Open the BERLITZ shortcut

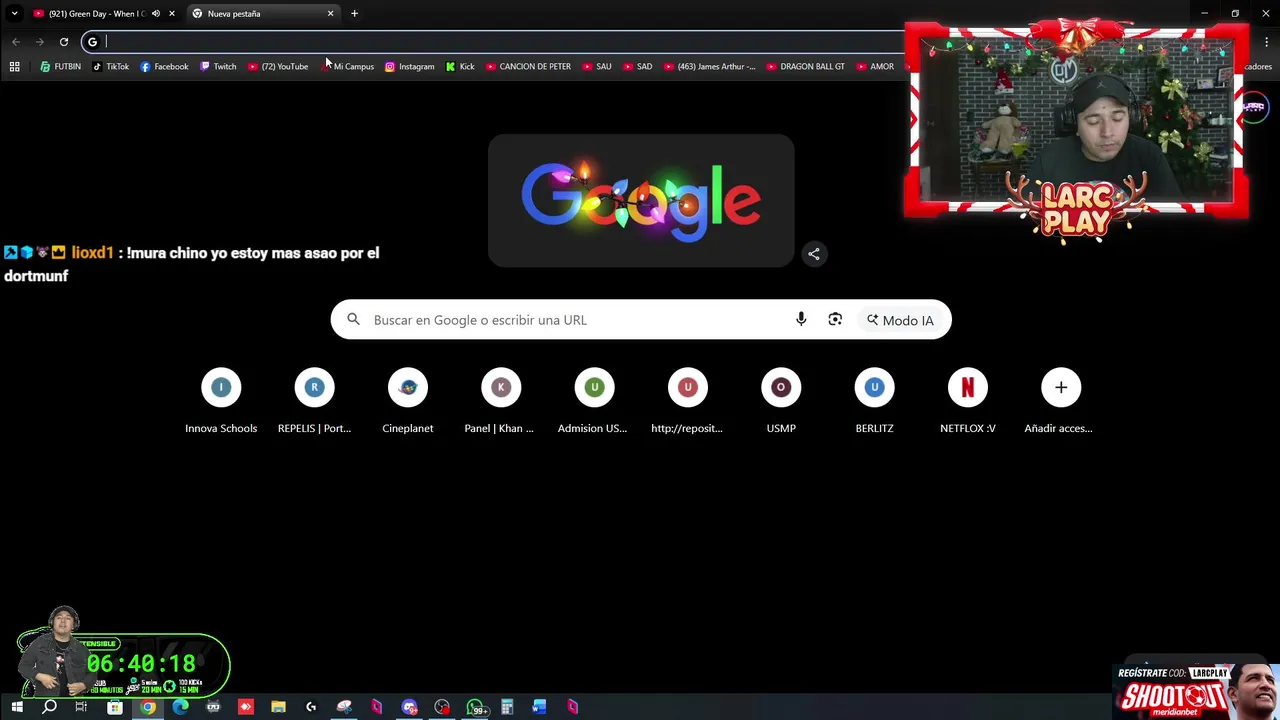[874, 401]
